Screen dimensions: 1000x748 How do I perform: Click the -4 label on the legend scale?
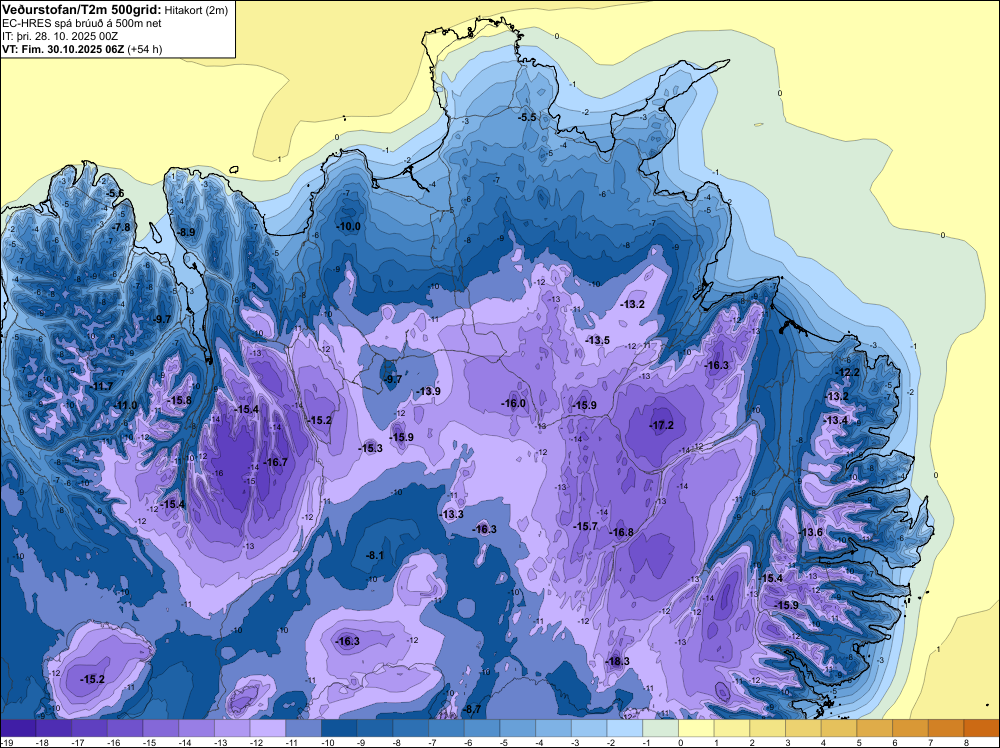click(540, 742)
